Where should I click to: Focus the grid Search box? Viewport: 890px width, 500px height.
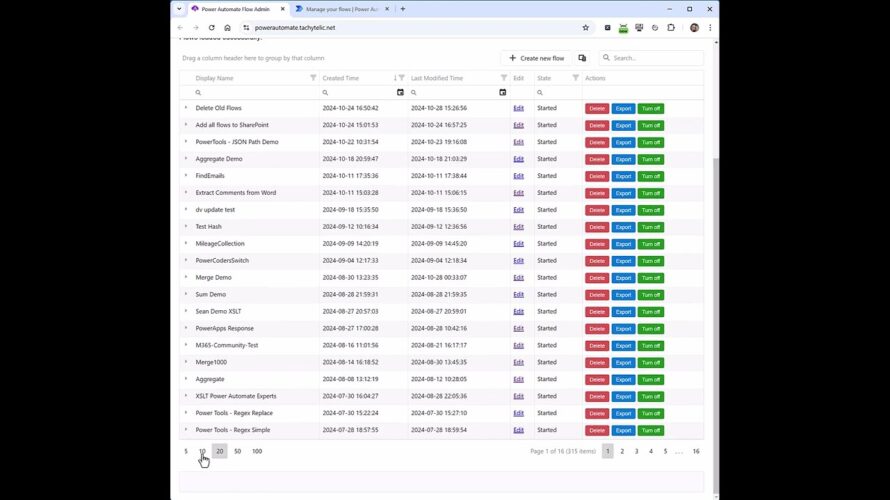click(652, 58)
